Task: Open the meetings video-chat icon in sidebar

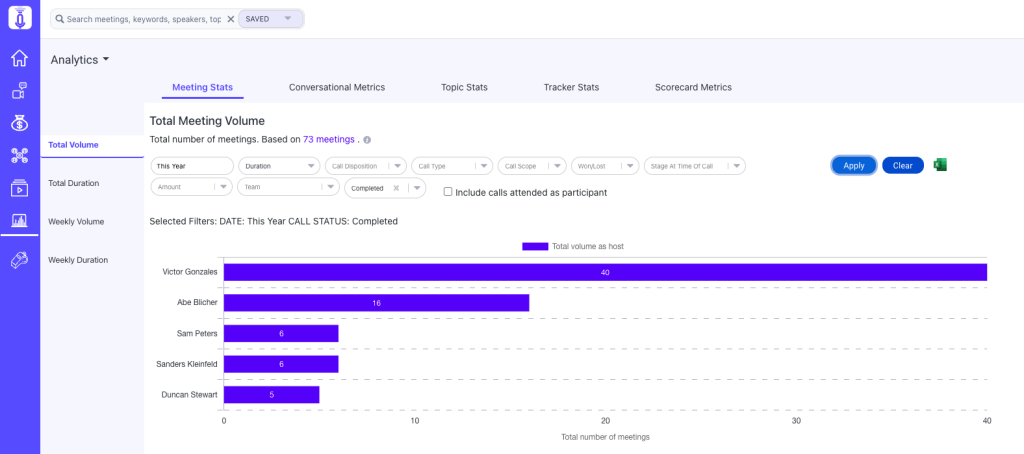Action: [x=20, y=91]
